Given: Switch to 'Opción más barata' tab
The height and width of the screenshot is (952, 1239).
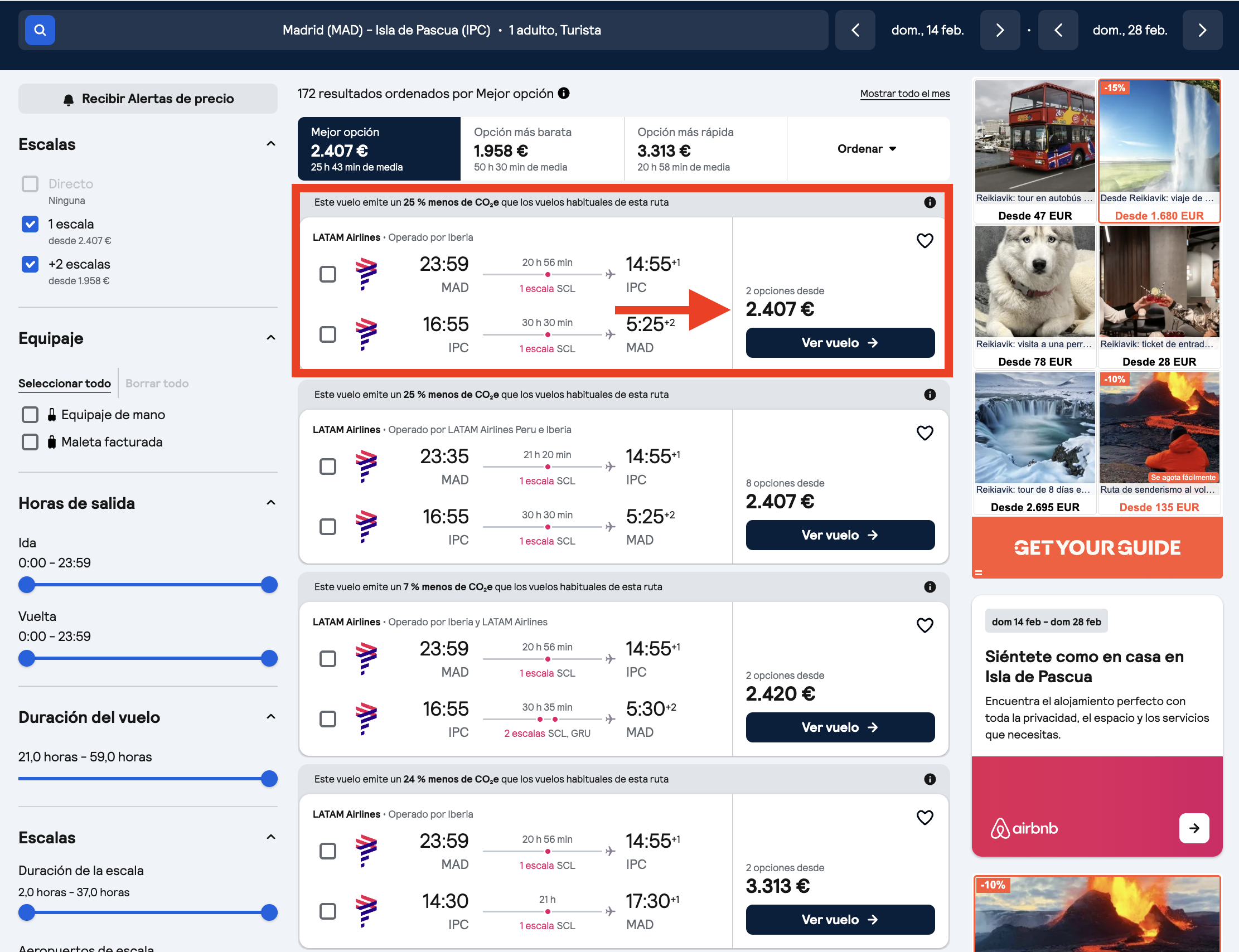Looking at the screenshot, I should [x=542, y=148].
